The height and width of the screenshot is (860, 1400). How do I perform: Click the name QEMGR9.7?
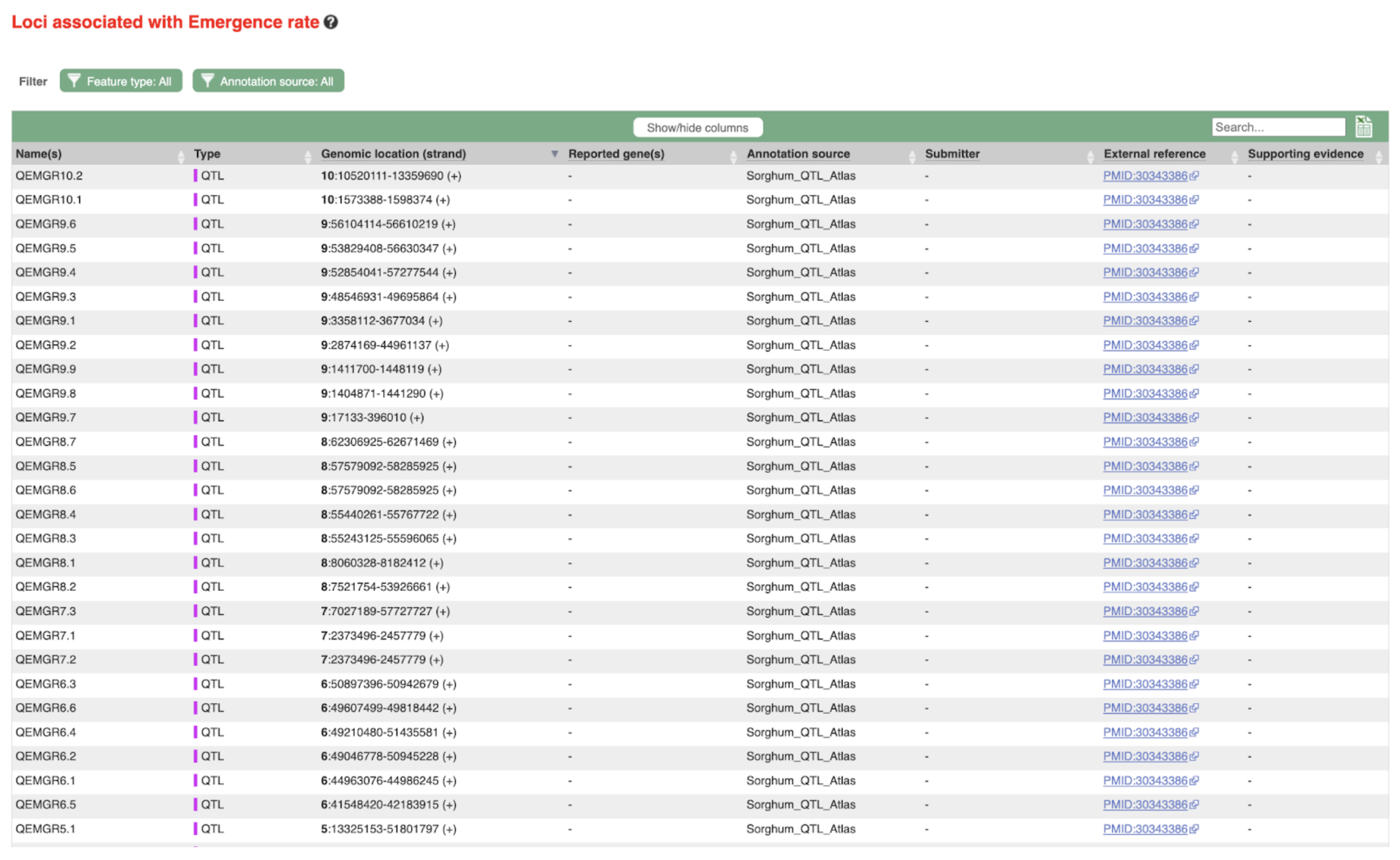(x=45, y=418)
